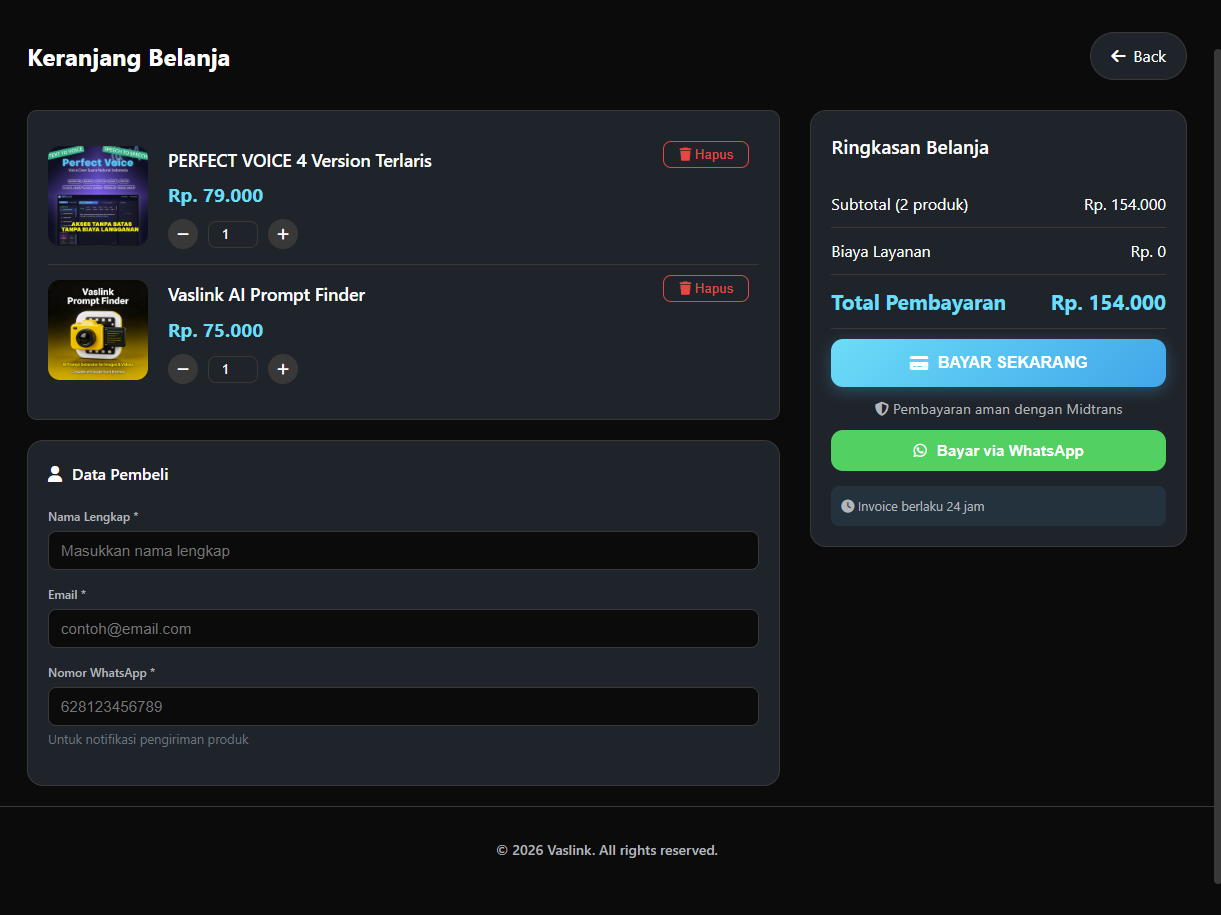Pay now with BAYAR SEKARANG button
Screen dimensions: 1221x915
pyautogui.click(x=998, y=363)
